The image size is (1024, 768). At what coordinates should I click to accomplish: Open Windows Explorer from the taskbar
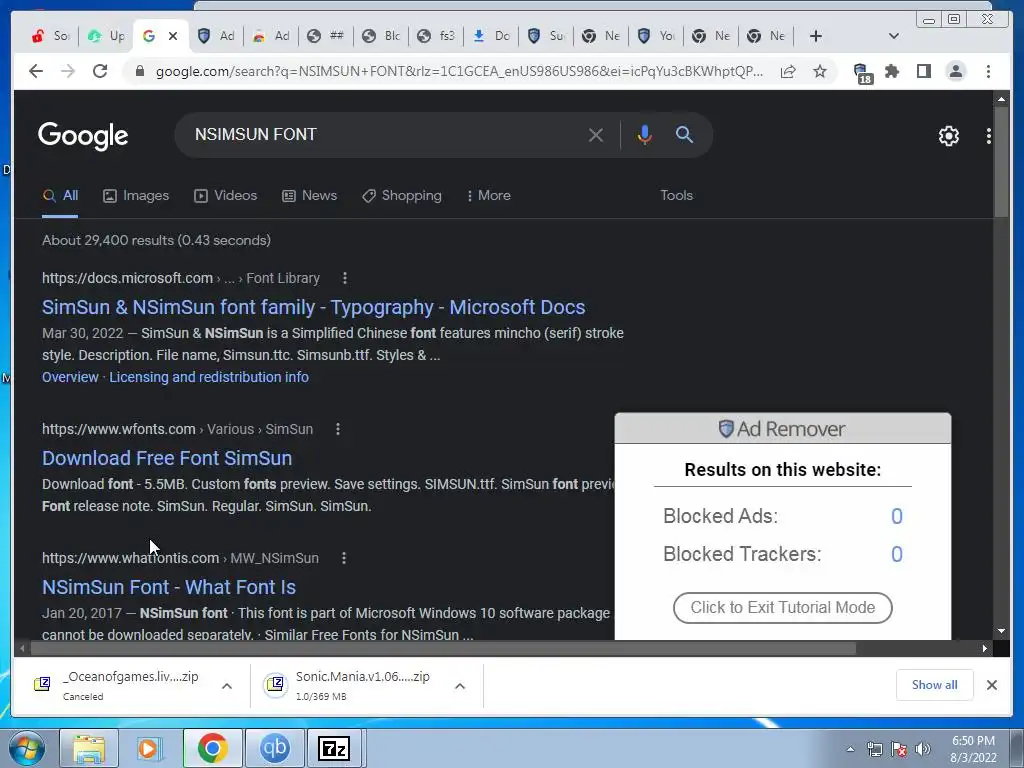click(x=89, y=748)
